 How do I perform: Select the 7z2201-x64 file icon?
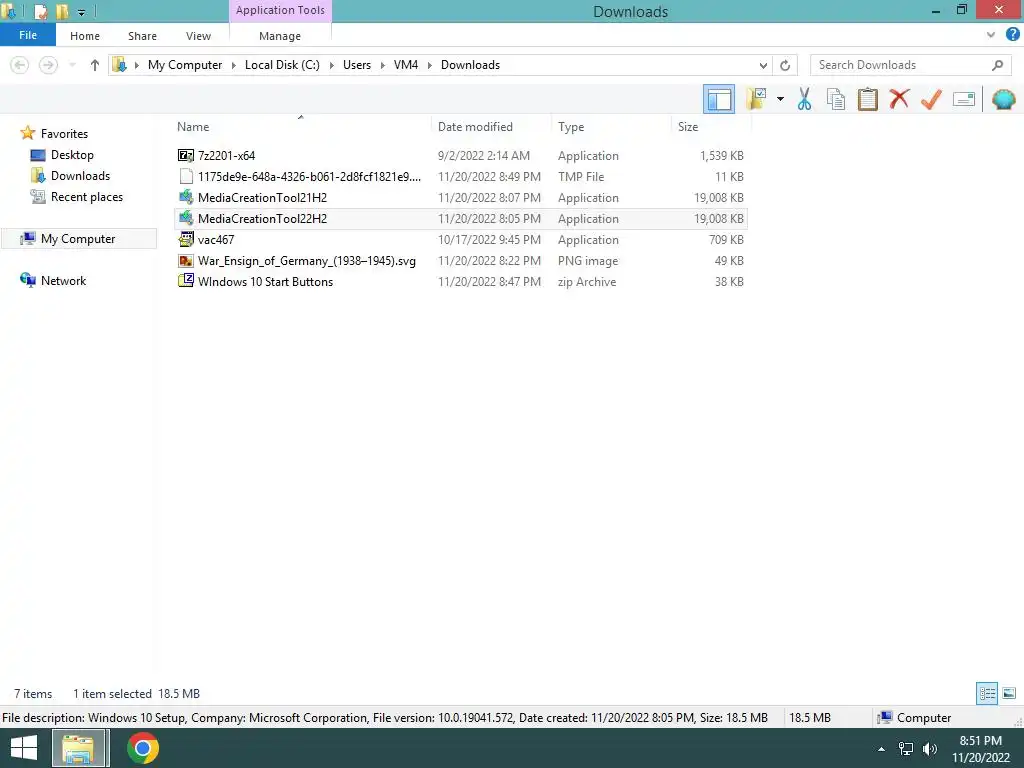coord(186,155)
